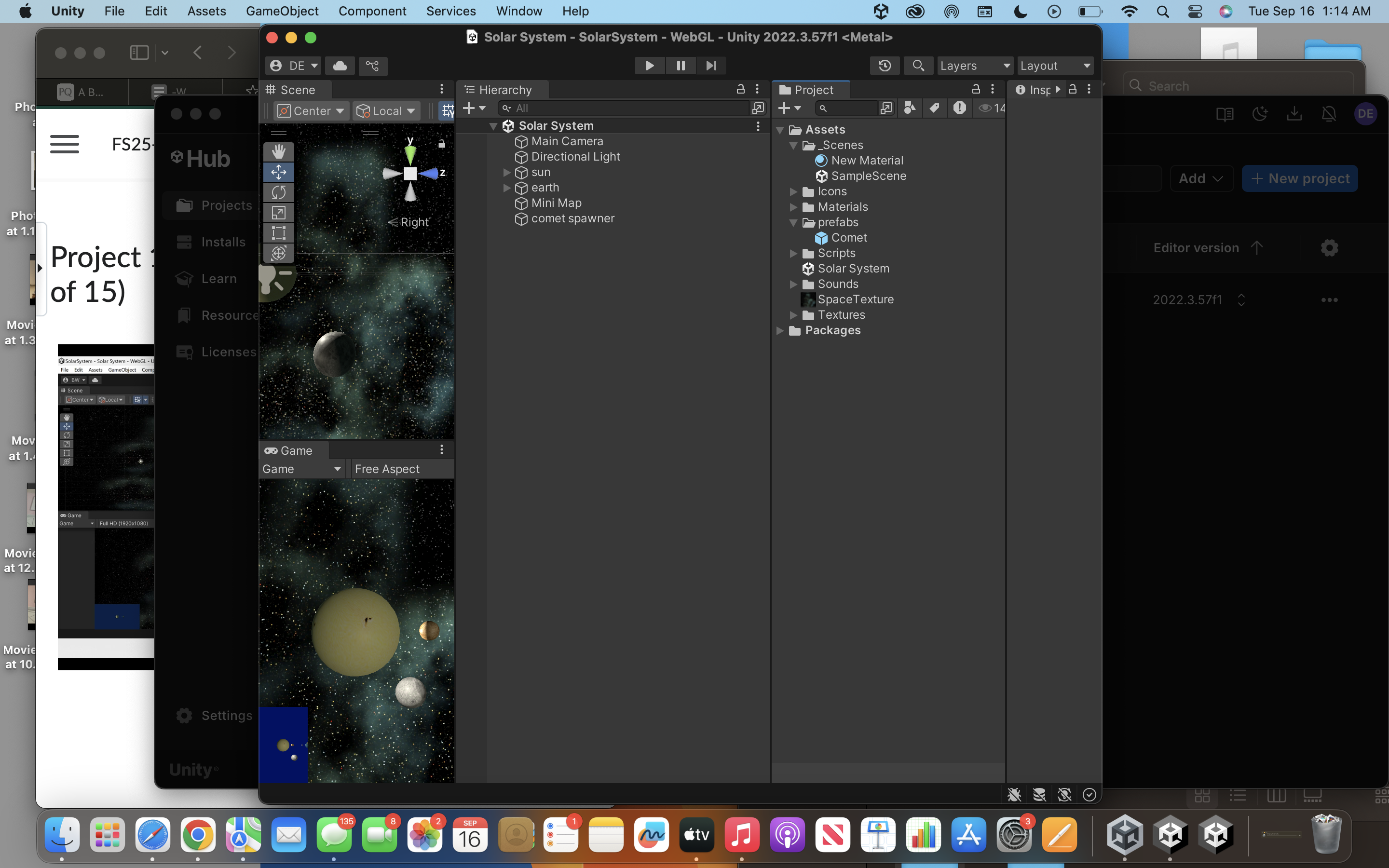Open Search window from Project search field
Screen dimensions: 1389x868
(886, 108)
